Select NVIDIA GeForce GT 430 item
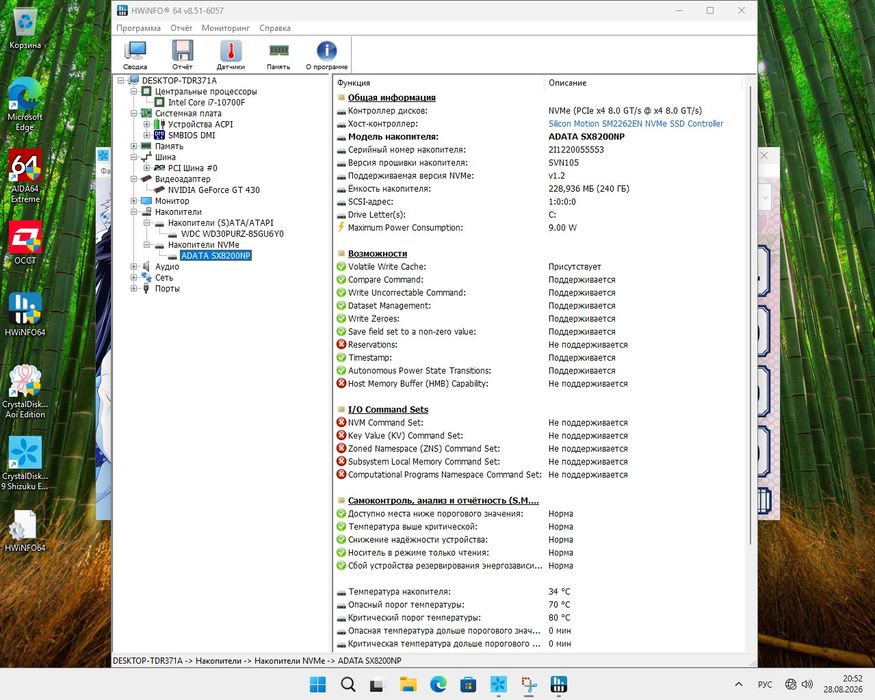The width and height of the screenshot is (875, 700). [x=214, y=190]
